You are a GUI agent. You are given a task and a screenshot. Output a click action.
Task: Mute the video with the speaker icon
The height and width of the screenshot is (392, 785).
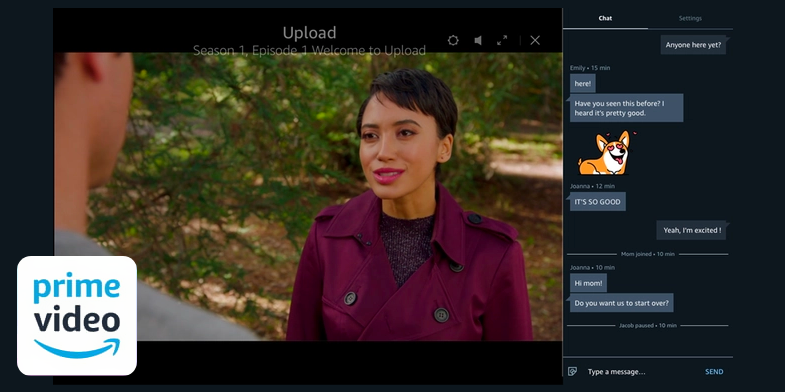478,41
